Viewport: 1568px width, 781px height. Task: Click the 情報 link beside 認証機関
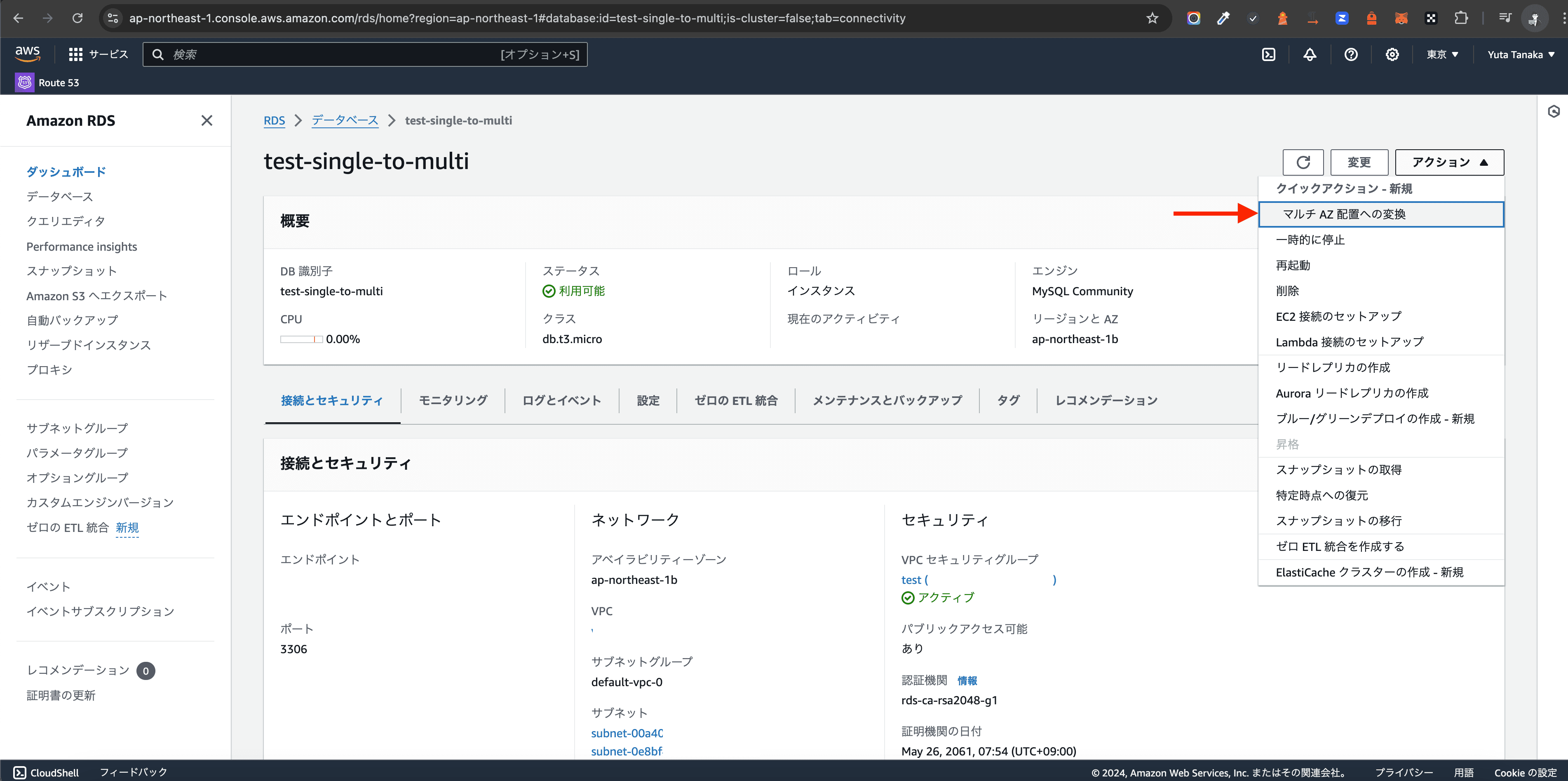pos(967,680)
